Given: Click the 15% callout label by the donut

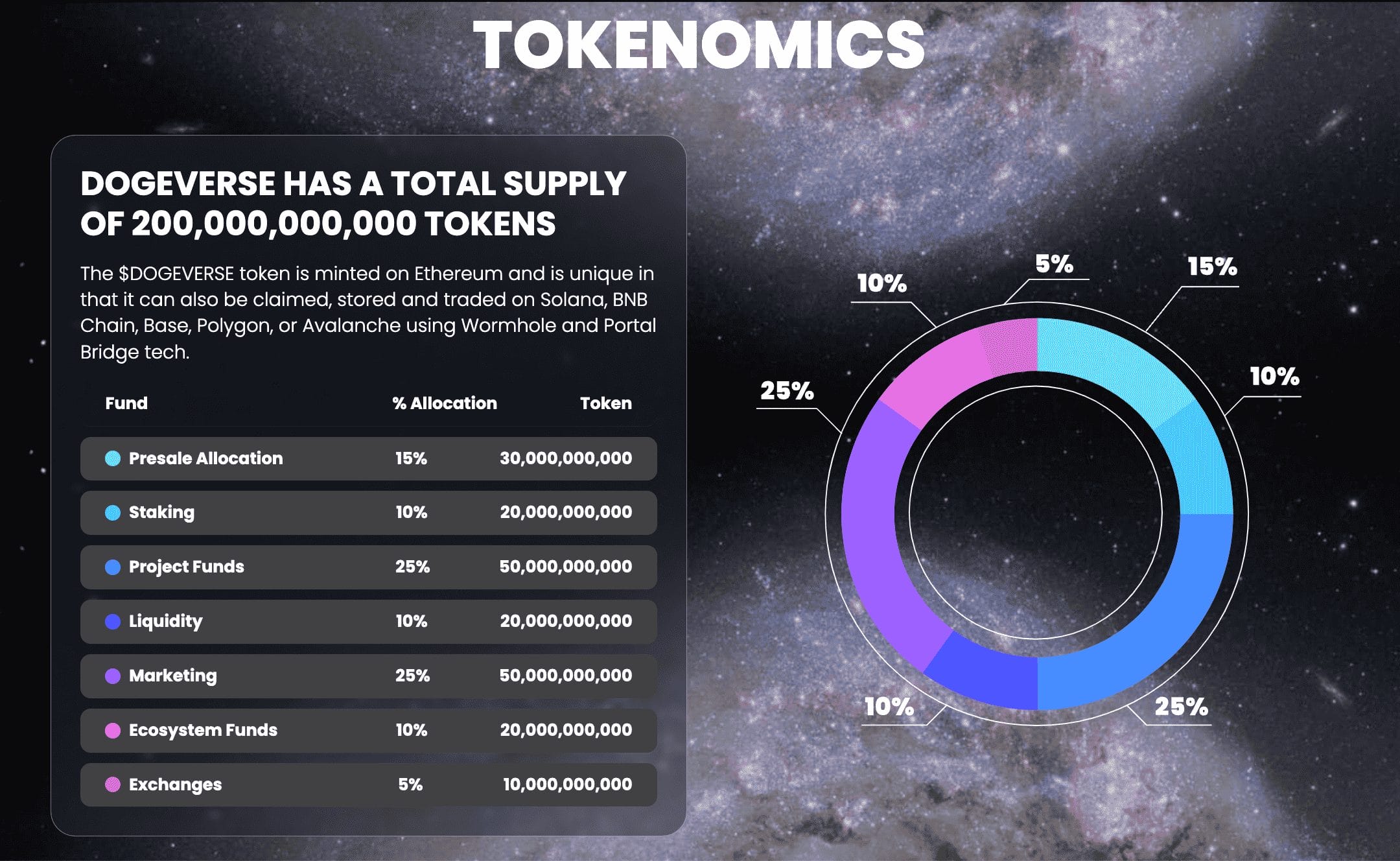Looking at the screenshot, I should pyautogui.click(x=1212, y=266).
